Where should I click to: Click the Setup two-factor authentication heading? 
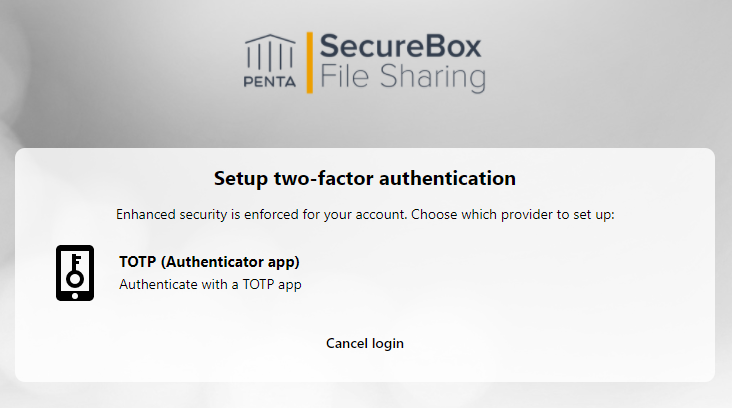coord(365,178)
